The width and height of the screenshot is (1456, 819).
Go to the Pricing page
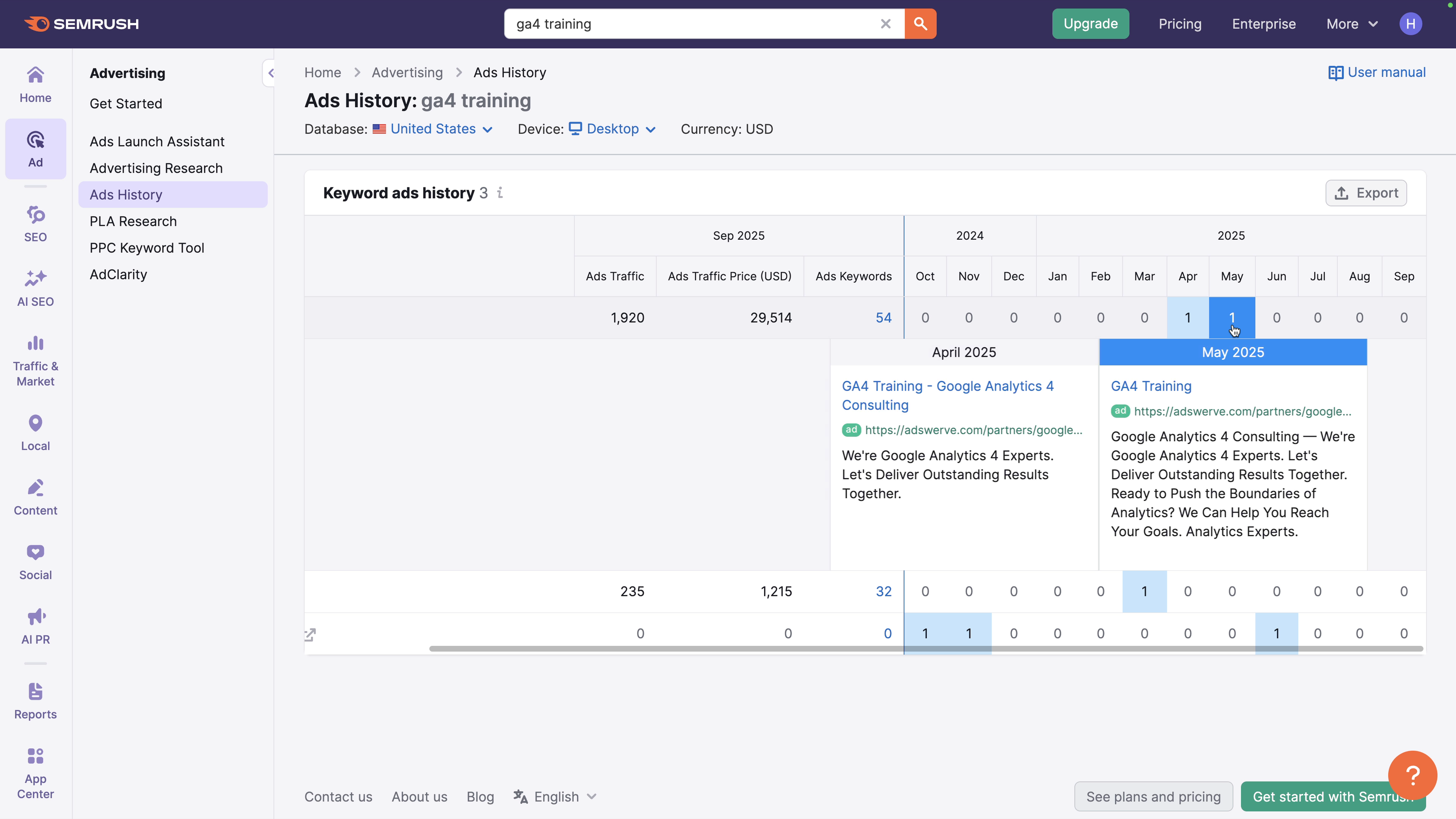coord(1180,24)
